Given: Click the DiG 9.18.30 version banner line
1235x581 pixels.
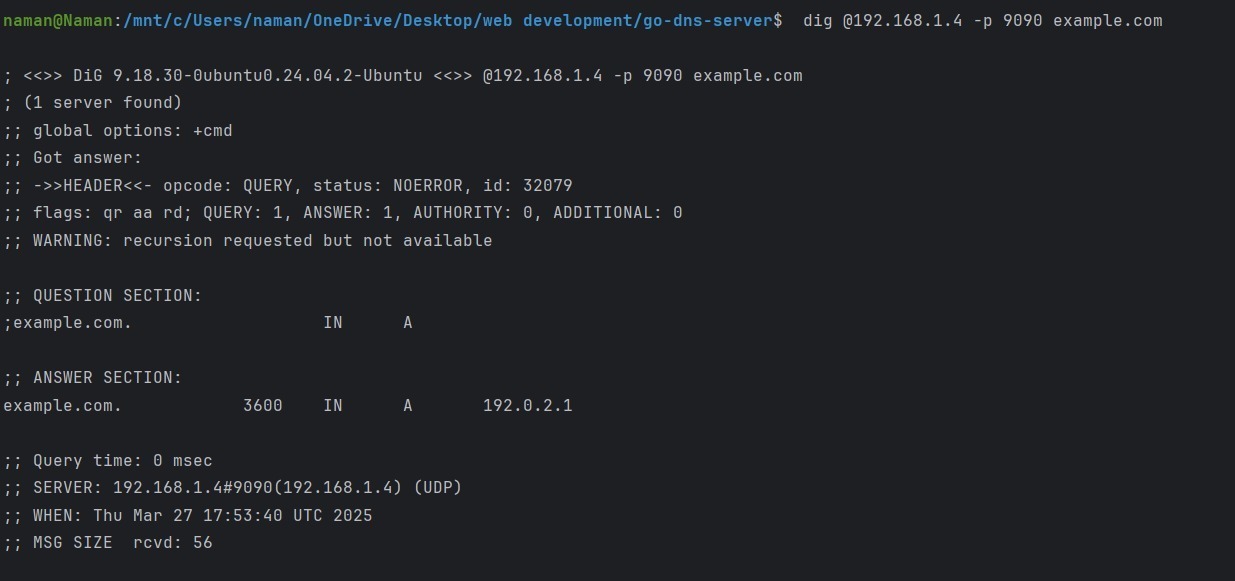Looking at the screenshot, I should click(402, 76).
